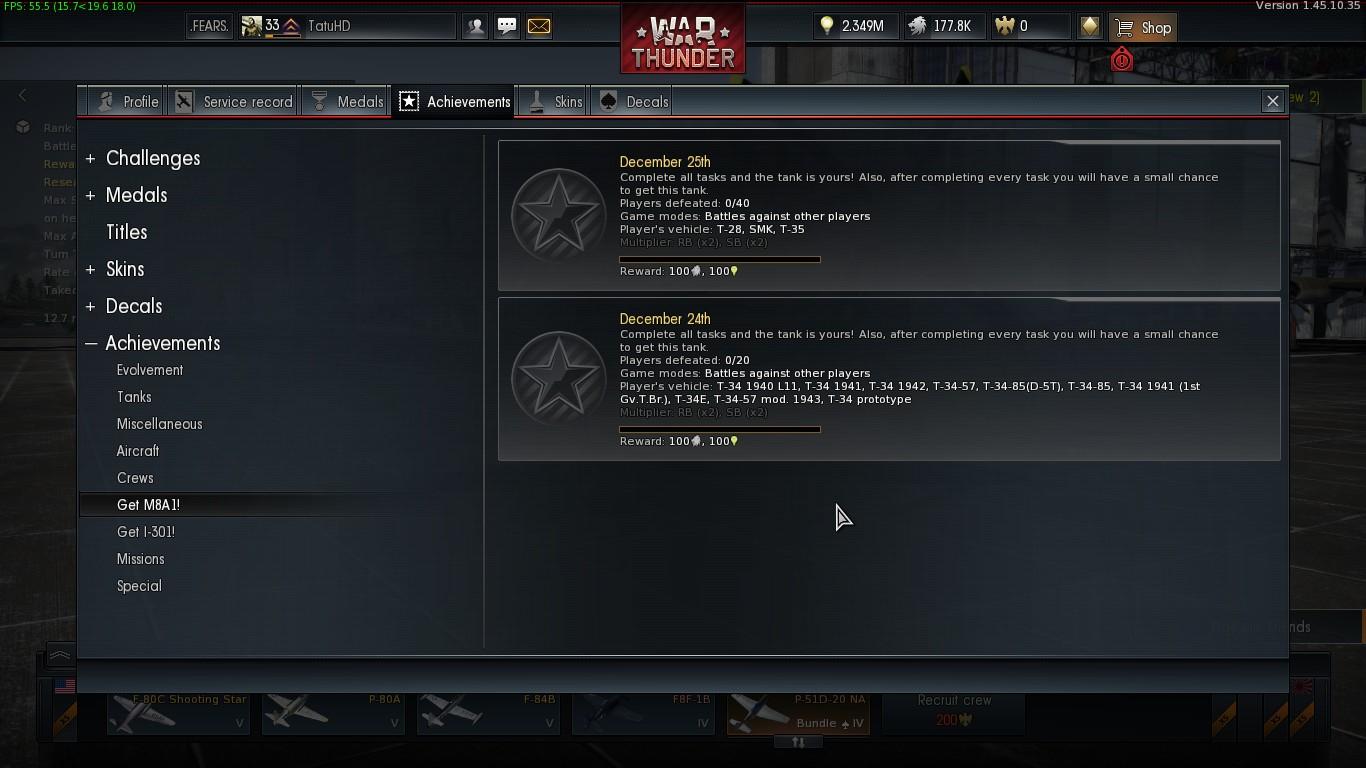Screen dimensions: 1366x768
Task: Open the Shop cart button
Action: [1142, 27]
